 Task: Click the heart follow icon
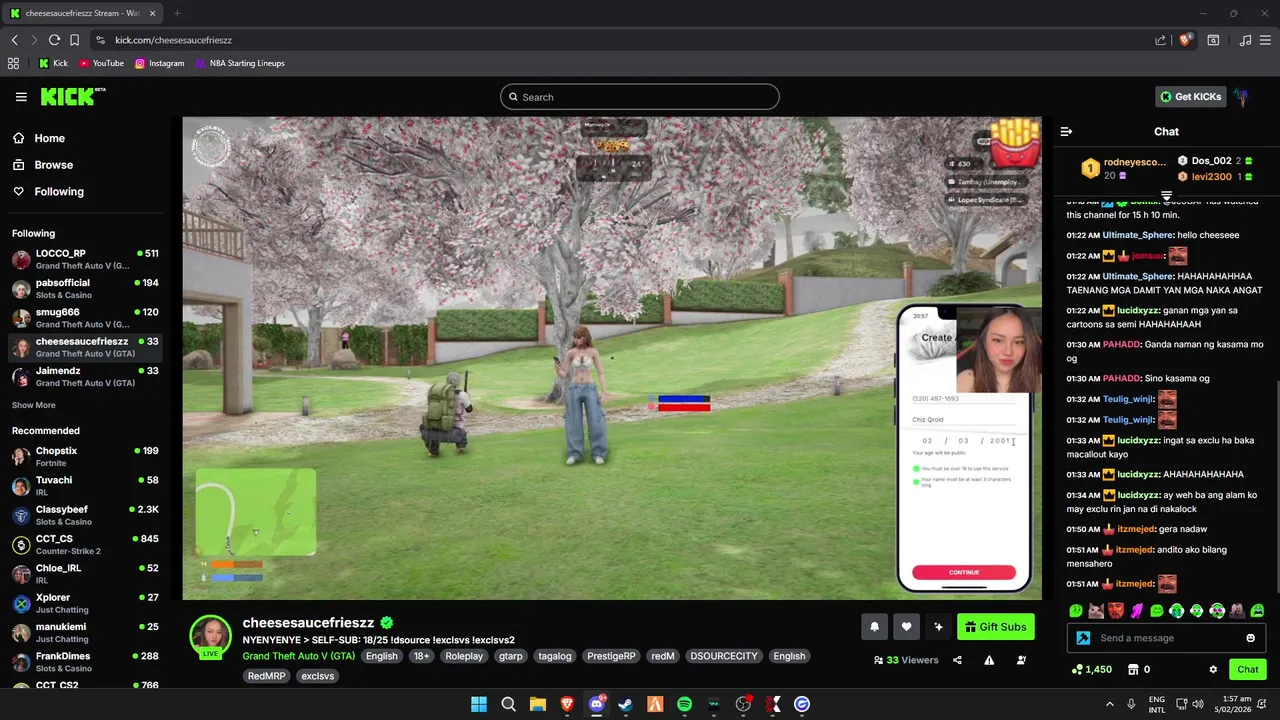click(x=906, y=627)
